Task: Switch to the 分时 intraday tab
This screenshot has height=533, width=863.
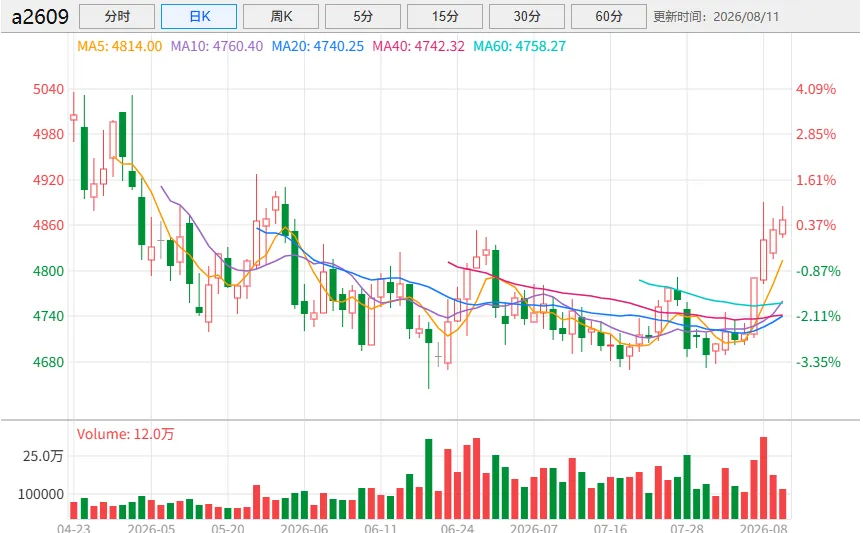Action: 117,17
